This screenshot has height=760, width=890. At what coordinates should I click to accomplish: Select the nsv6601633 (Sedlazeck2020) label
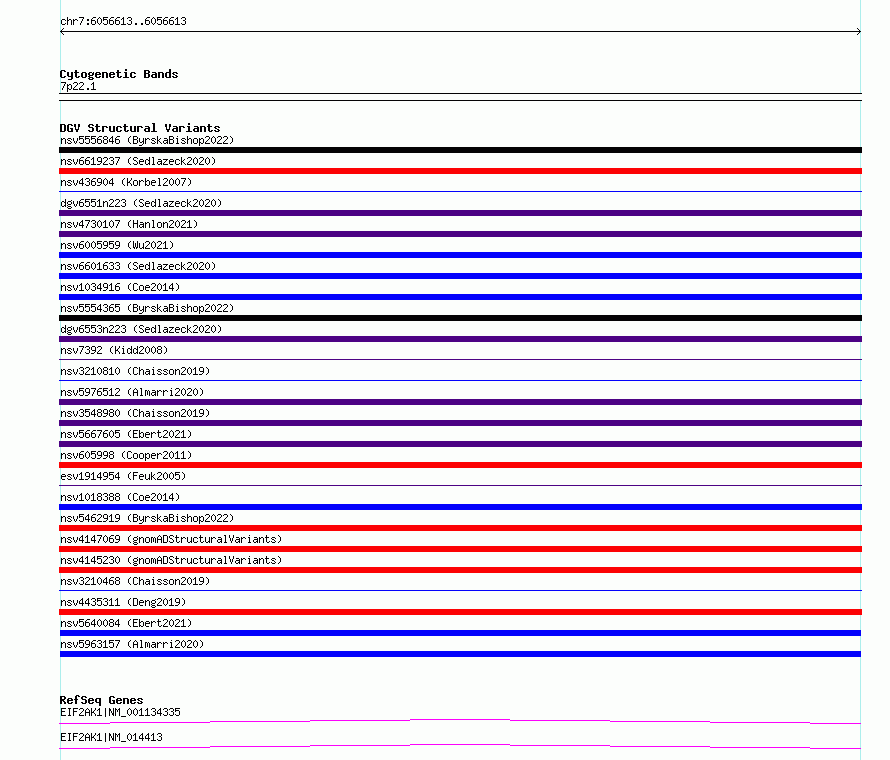(x=138, y=266)
